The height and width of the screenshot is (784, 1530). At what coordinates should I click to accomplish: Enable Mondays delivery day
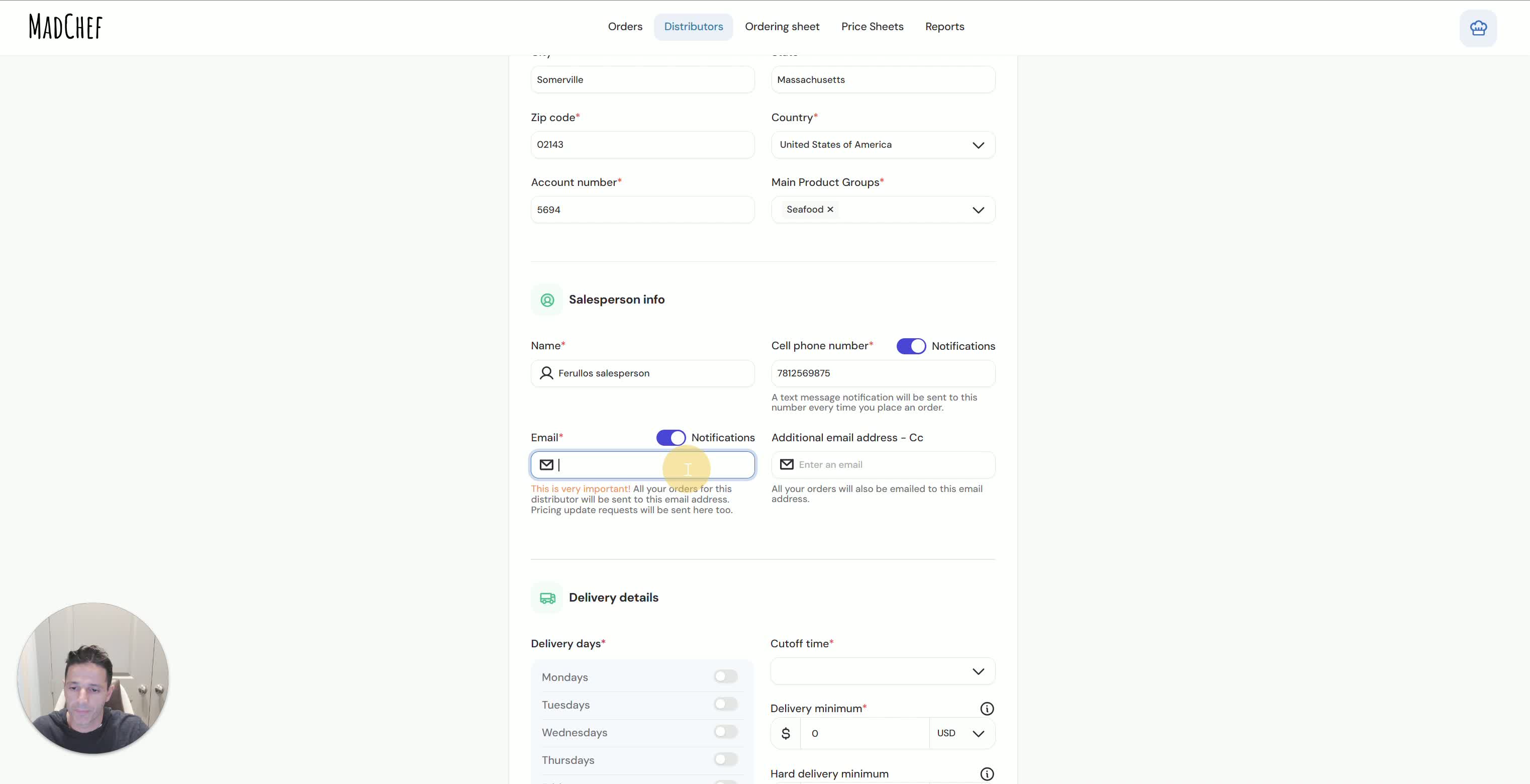pos(725,676)
